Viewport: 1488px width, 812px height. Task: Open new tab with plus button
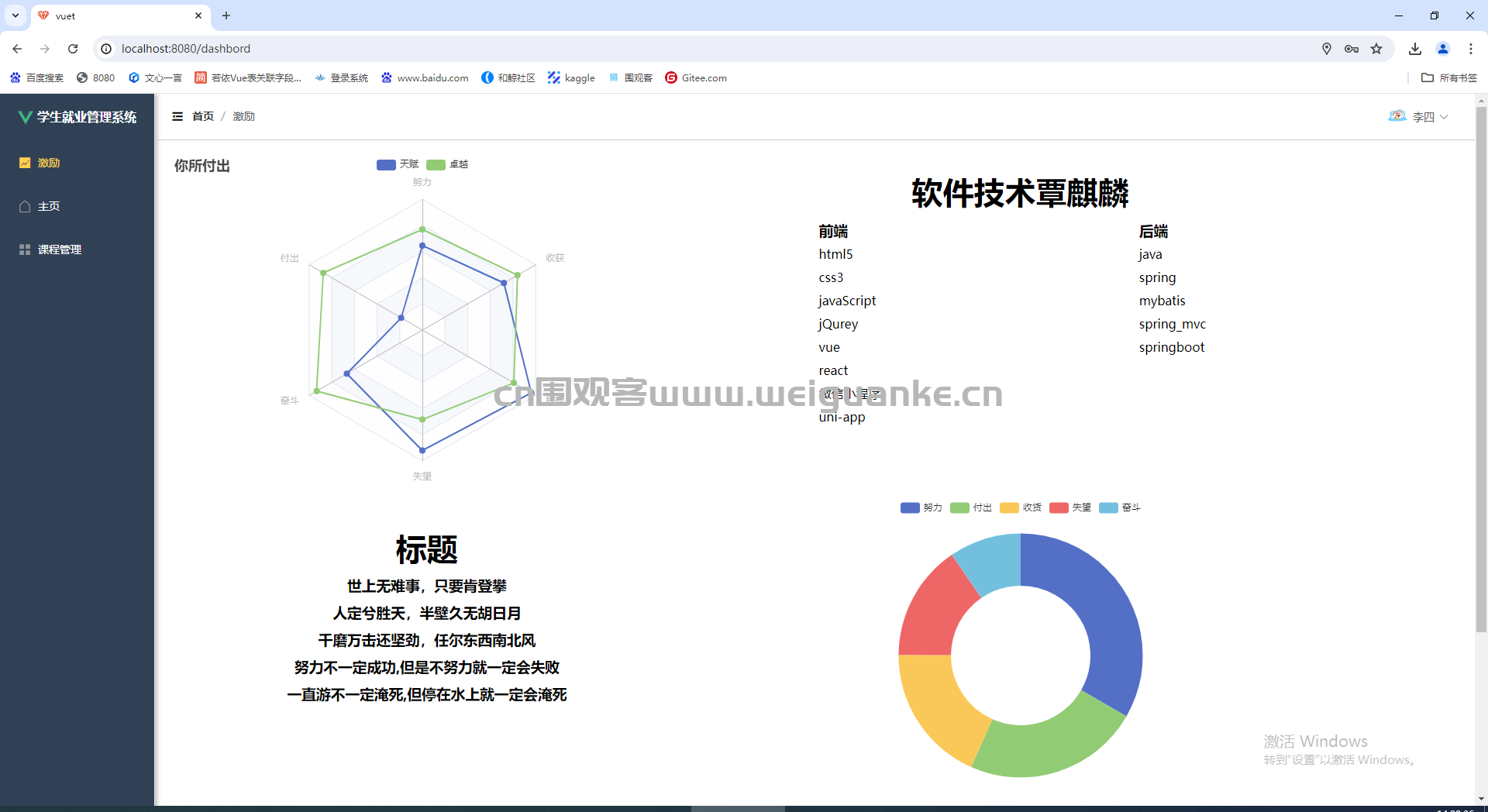226,15
